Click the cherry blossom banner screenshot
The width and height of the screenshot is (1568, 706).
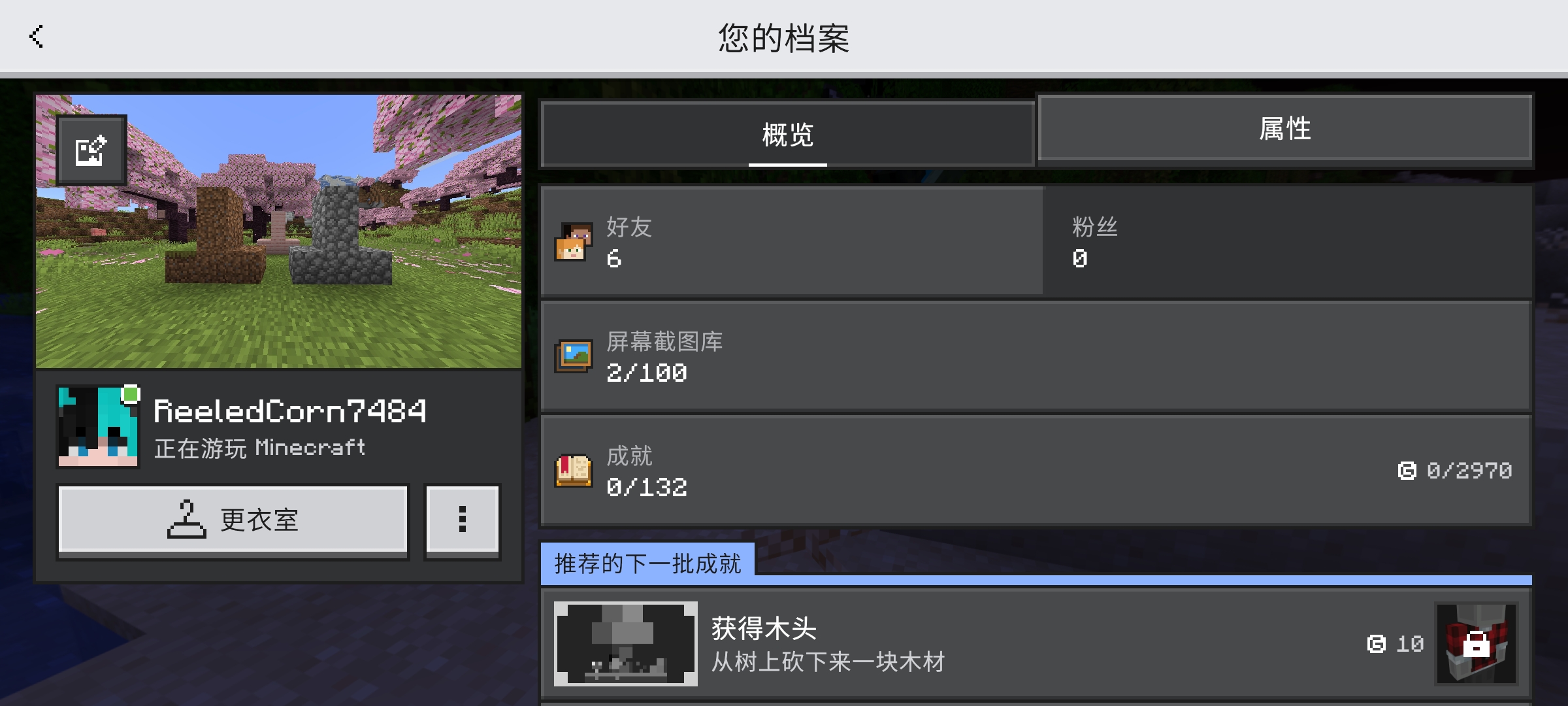(x=279, y=231)
